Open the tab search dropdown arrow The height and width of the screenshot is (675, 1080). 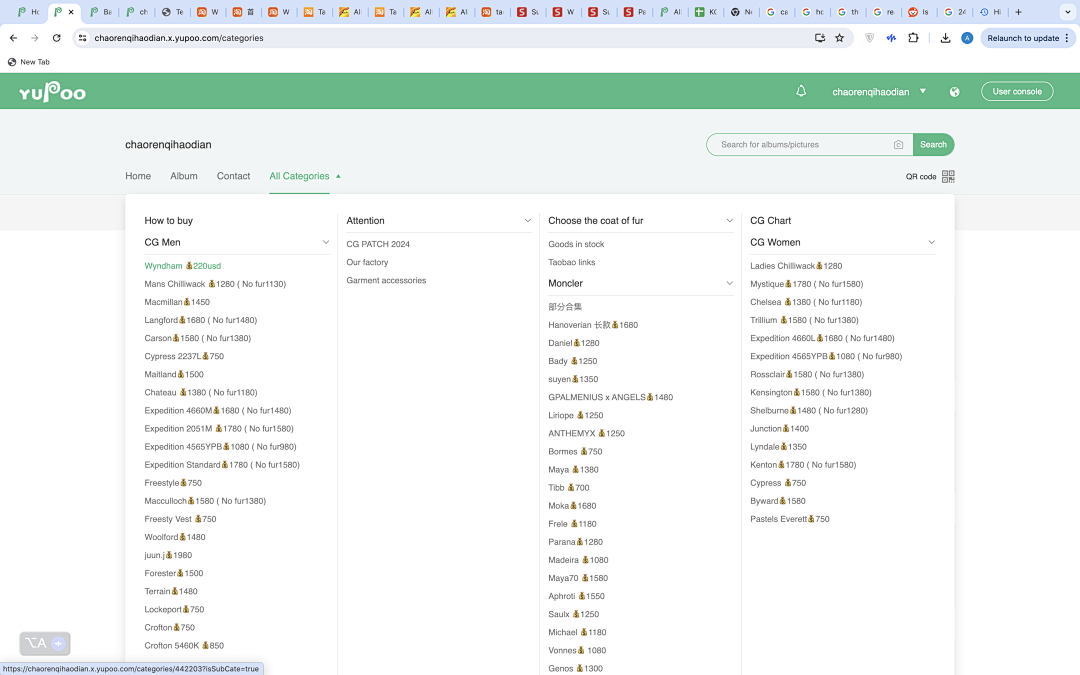click(x=1067, y=12)
